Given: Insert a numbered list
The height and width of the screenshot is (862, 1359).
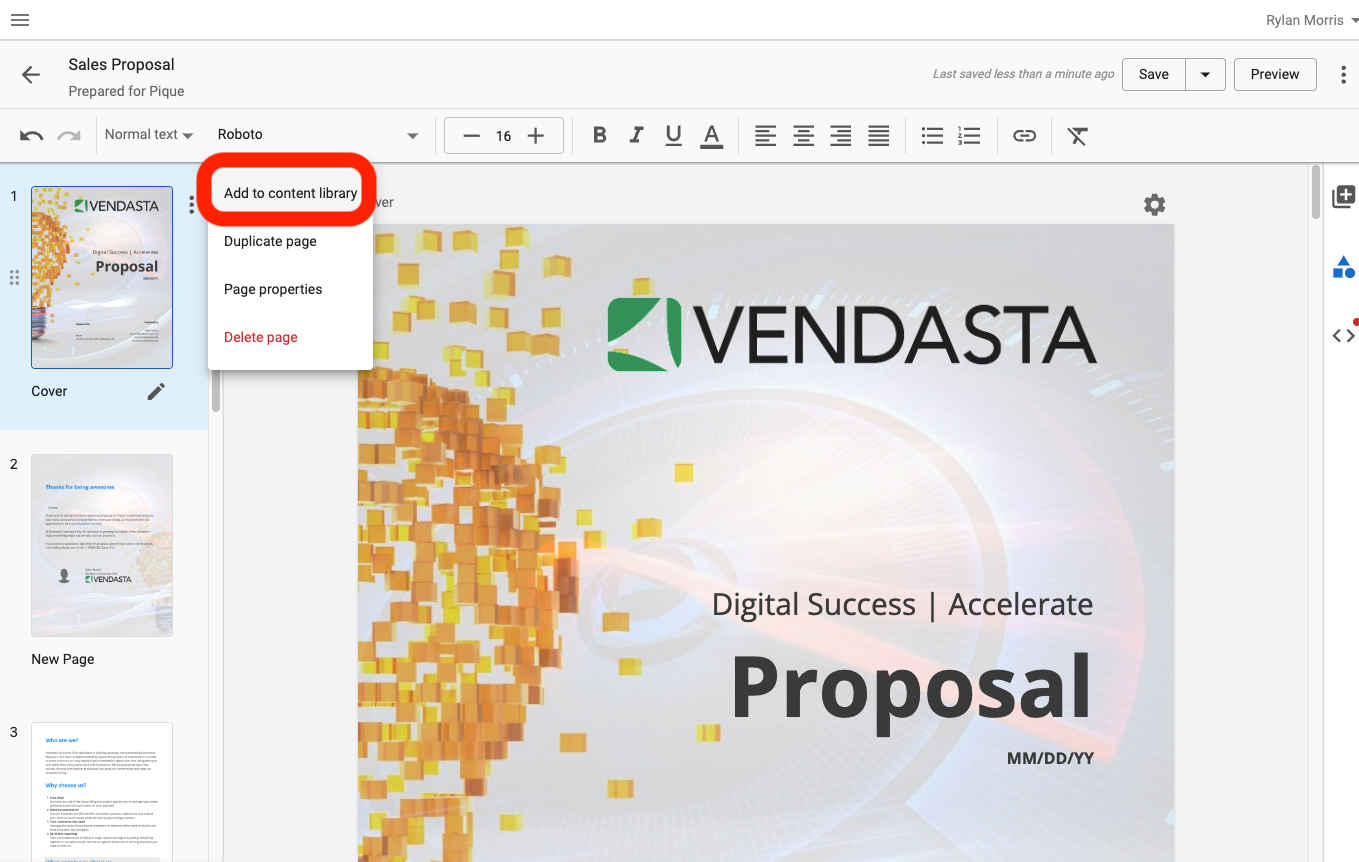Looking at the screenshot, I should (x=969, y=136).
